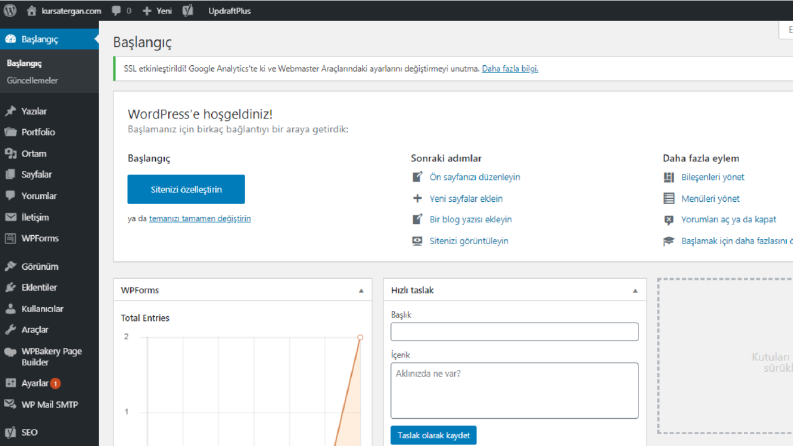
Task: Click the edit icon beside Ön sayfanızı düzenleyin
Action: click(417, 177)
